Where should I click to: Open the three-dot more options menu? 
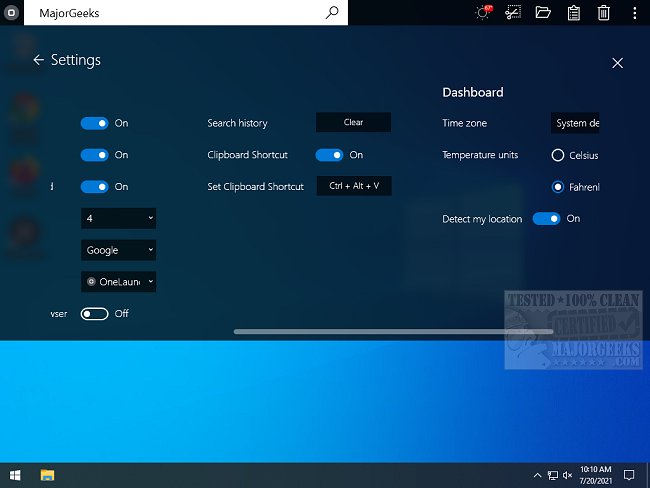[x=635, y=13]
